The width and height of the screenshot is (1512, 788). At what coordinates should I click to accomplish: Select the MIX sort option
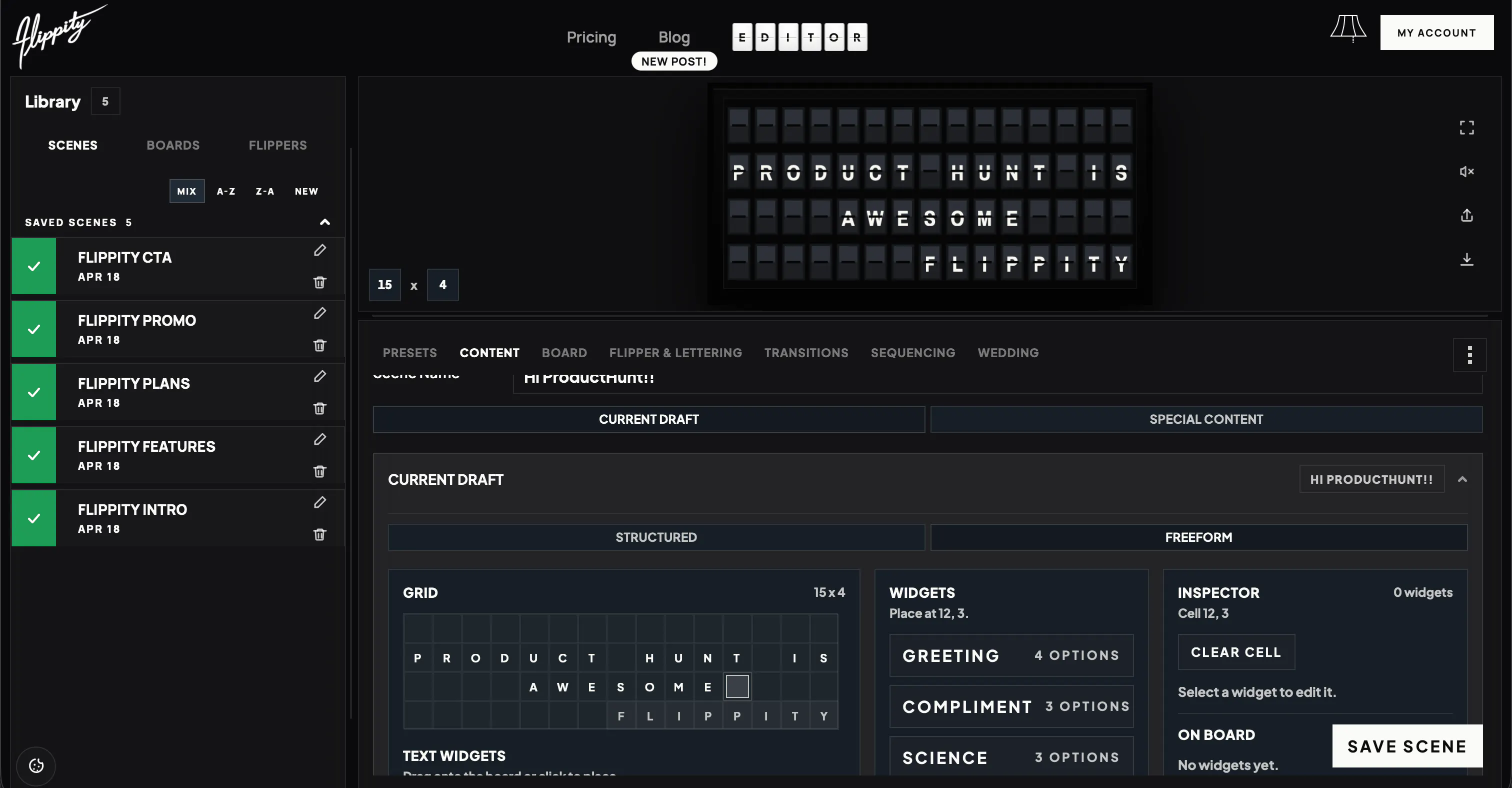186,192
